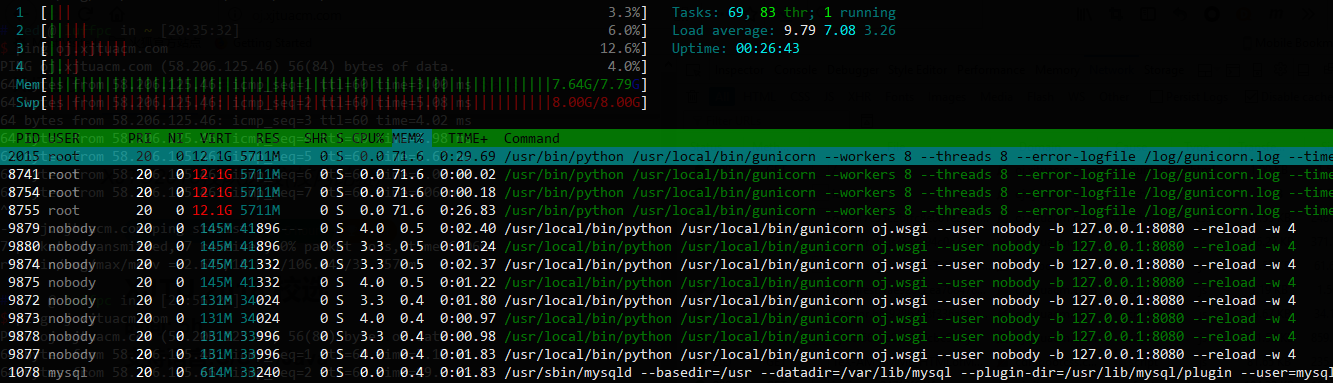The width and height of the screenshot is (1333, 383).
Task: Click the Command column header
Action: point(532,138)
